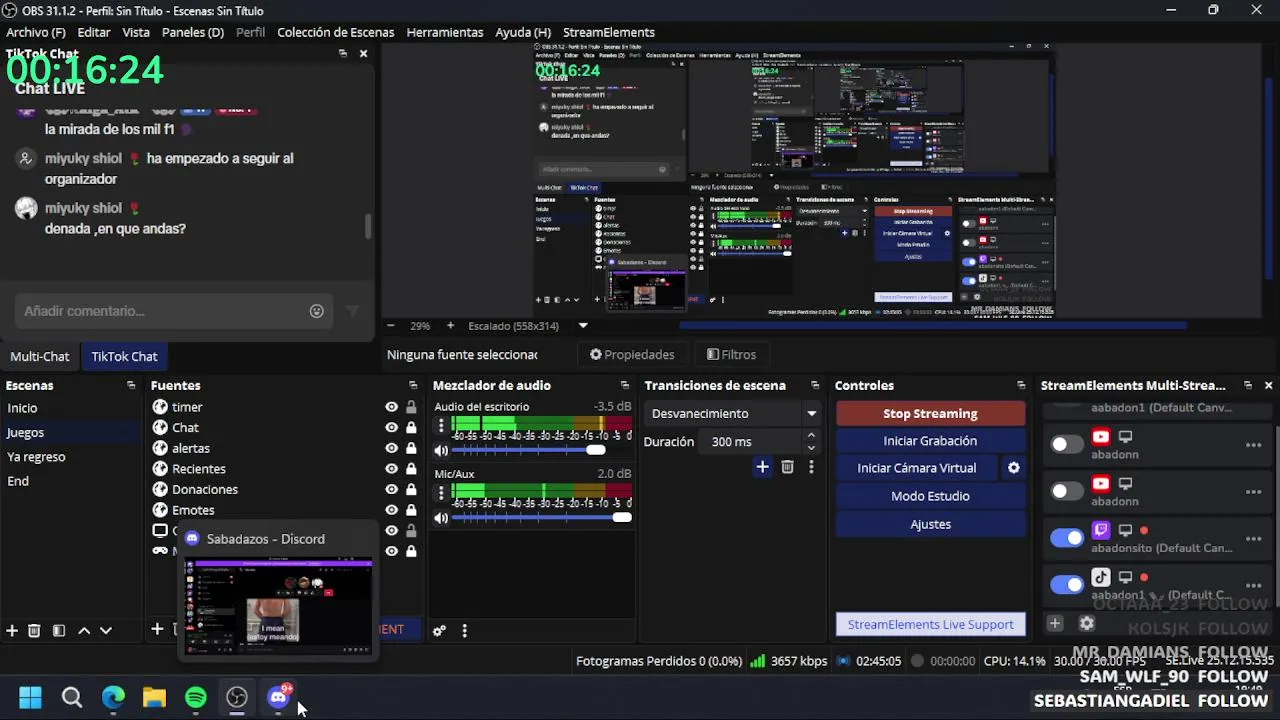Click the preview horizontal scrollbar

click(x=932, y=325)
